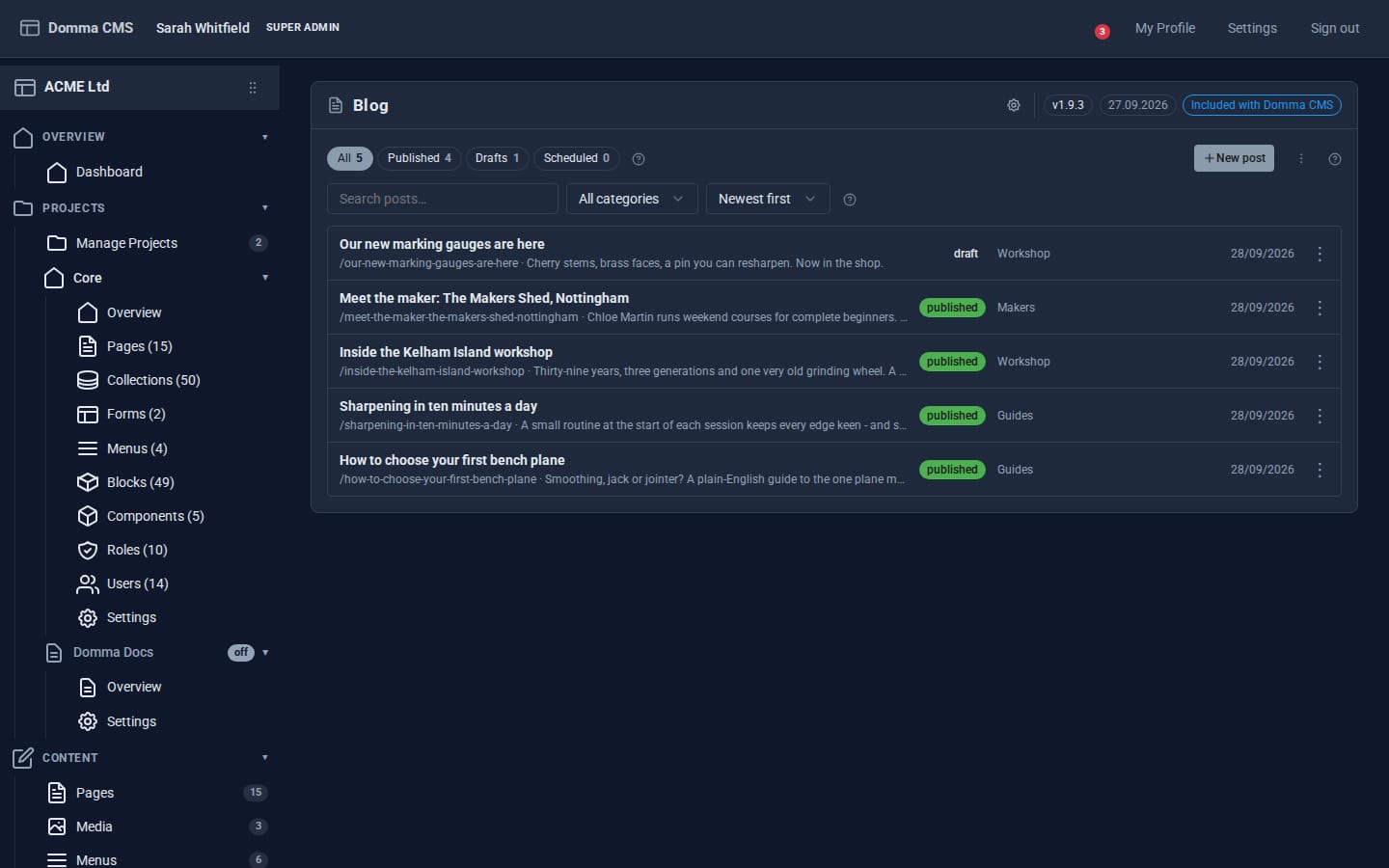Open actions menu for Meet the maker post

click(1320, 308)
